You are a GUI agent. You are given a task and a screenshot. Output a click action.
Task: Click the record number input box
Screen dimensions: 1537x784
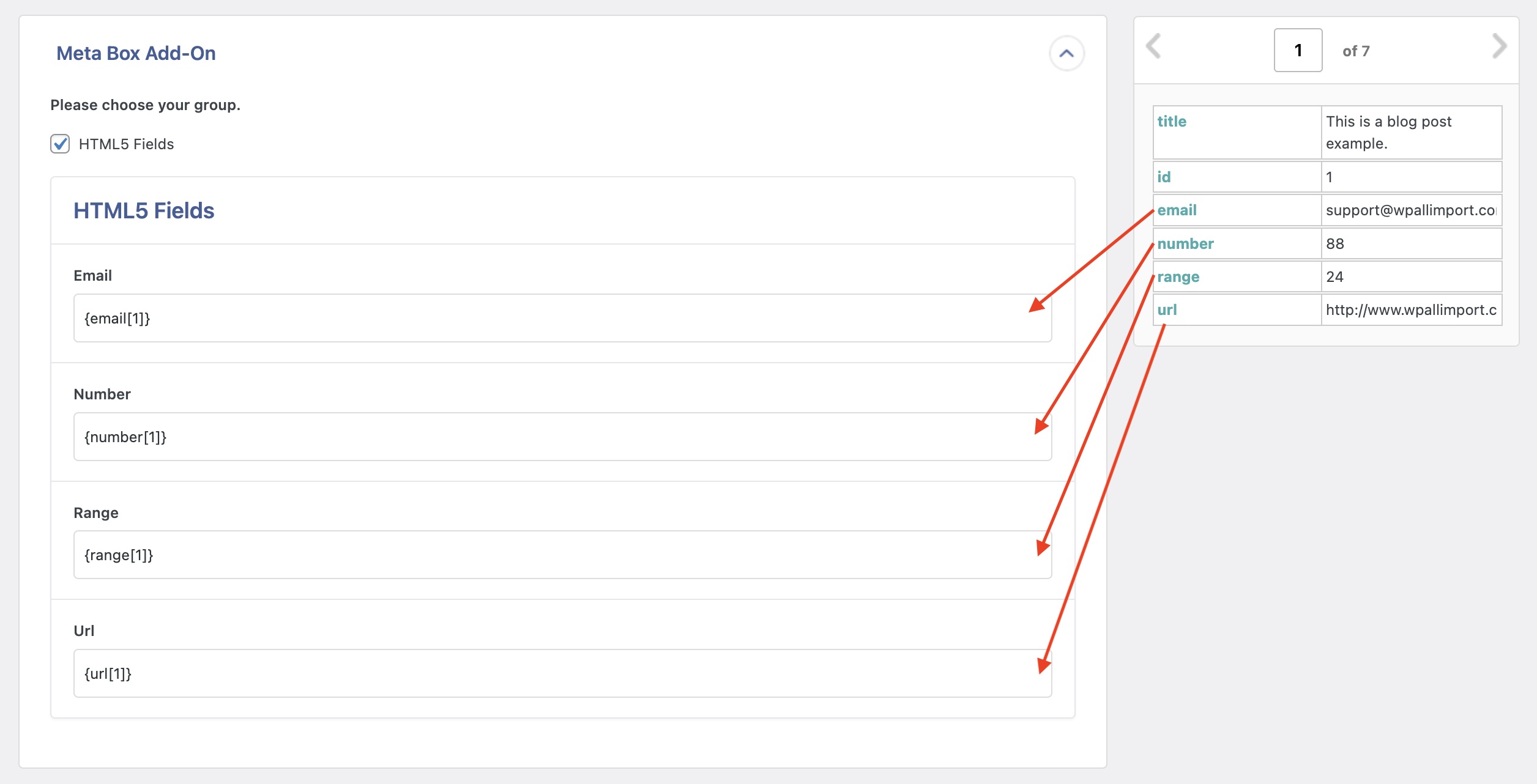pos(1298,50)
